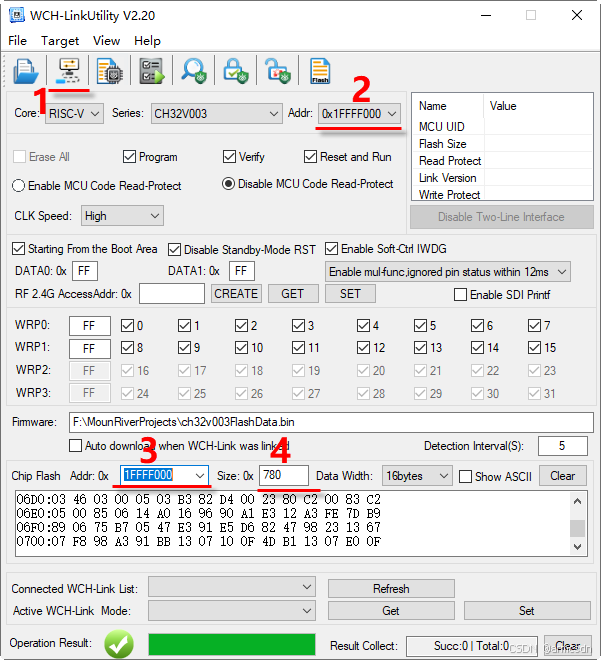Image resolution: width=601 pixels, height=660 pixels.
Task: Uncheck the Verify checkbox
Action: (x=229, y=157)
